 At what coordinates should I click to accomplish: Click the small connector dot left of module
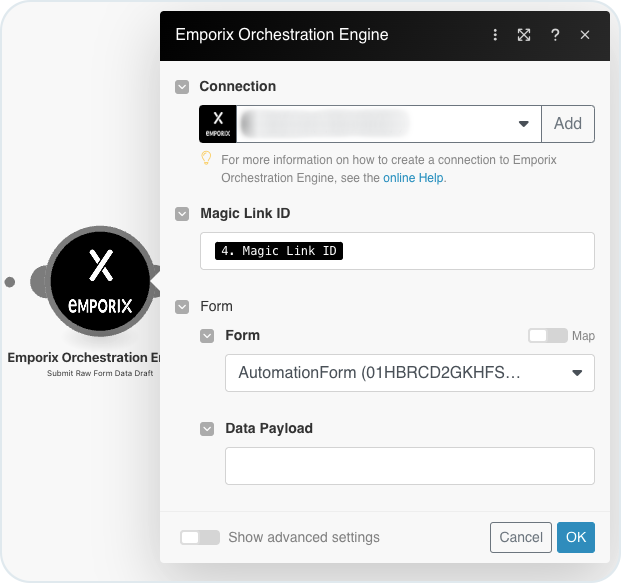coord(10,282)
